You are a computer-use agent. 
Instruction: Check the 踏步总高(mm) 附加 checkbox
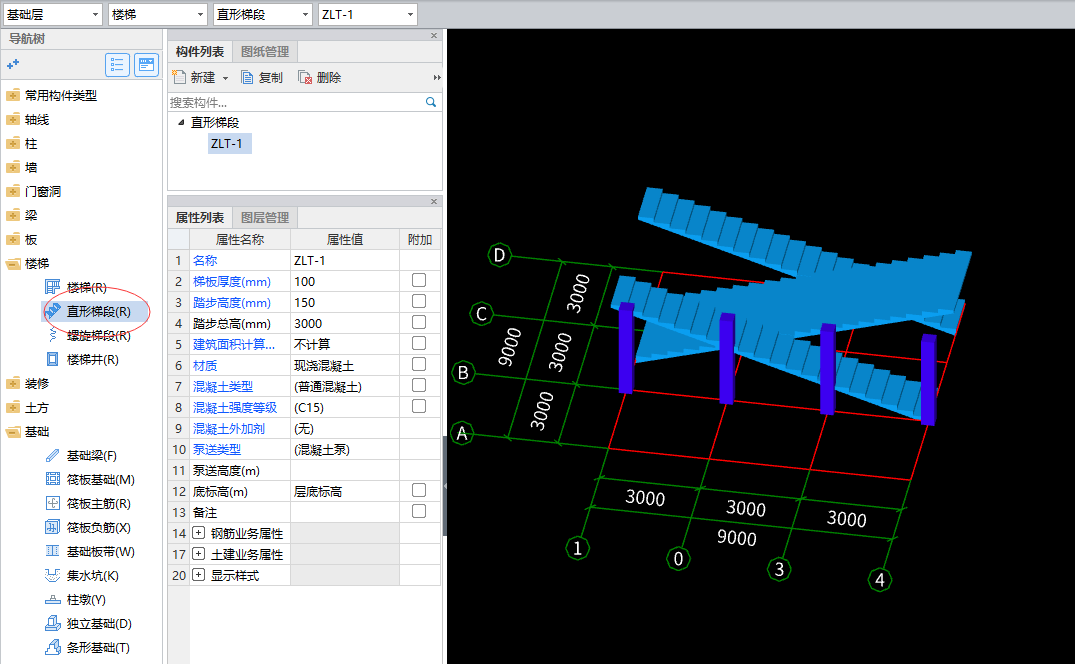[419, 322]
